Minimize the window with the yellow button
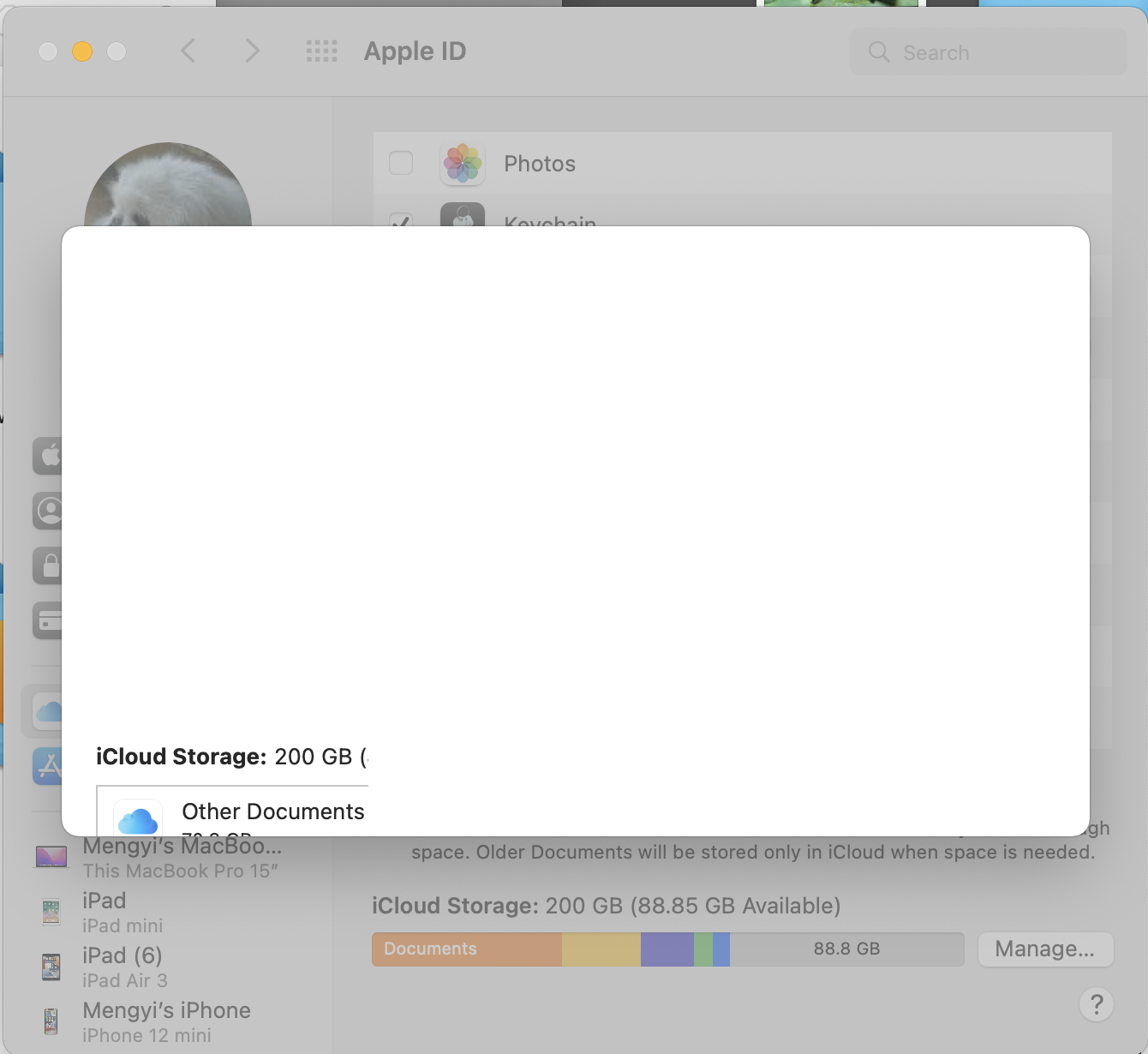 [82, 51]
